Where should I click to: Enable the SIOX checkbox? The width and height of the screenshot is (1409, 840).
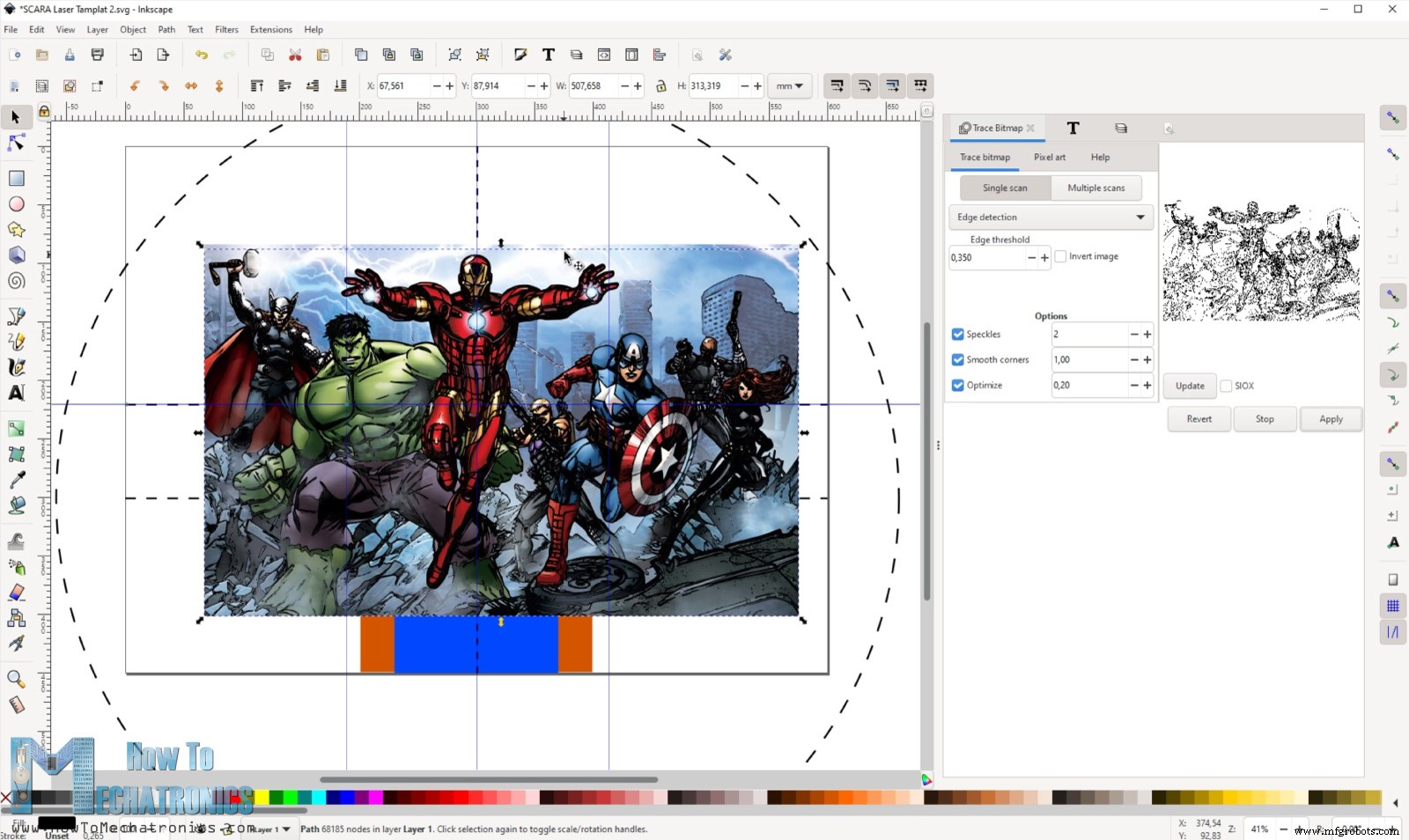(1226, 386)
